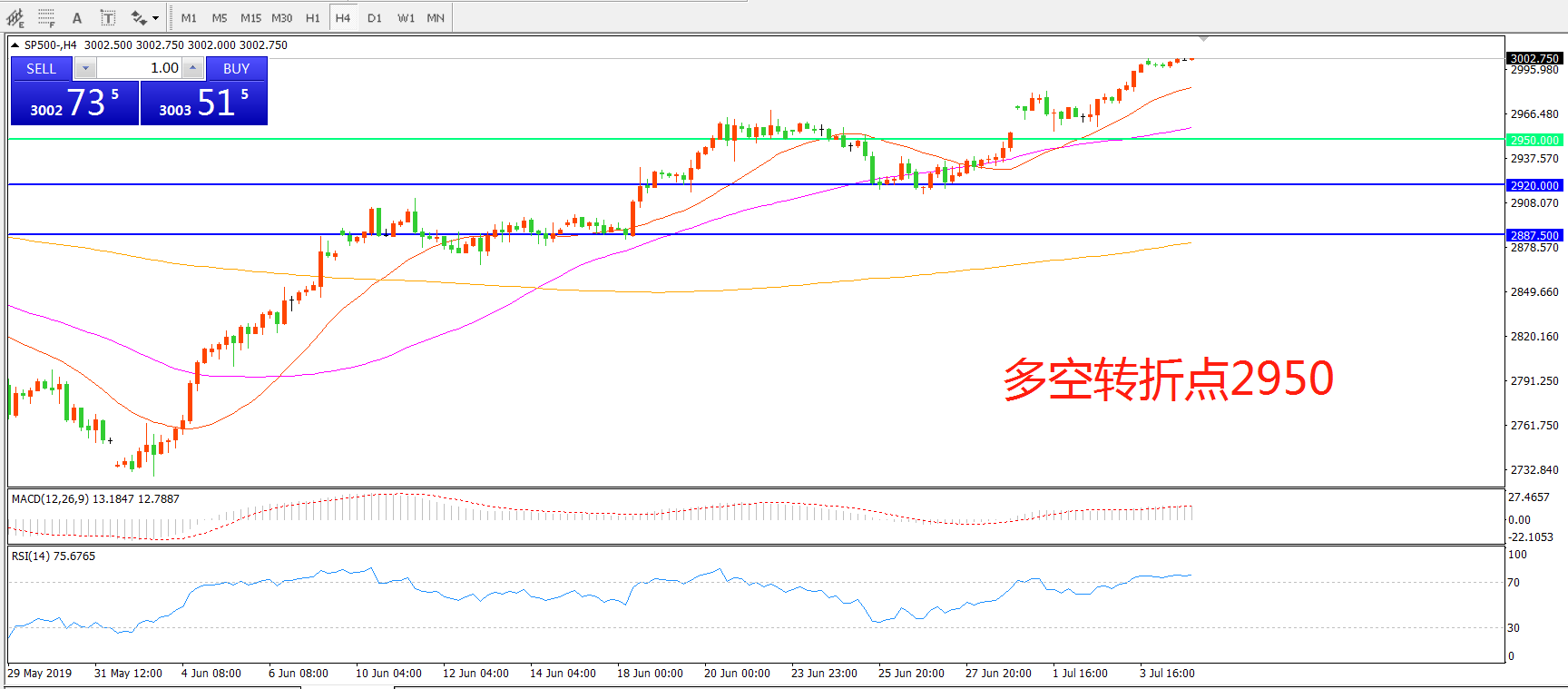The image size is (1568, 689).
Task: Select the text label 'T' tool
Action: (x=107, y=18)
